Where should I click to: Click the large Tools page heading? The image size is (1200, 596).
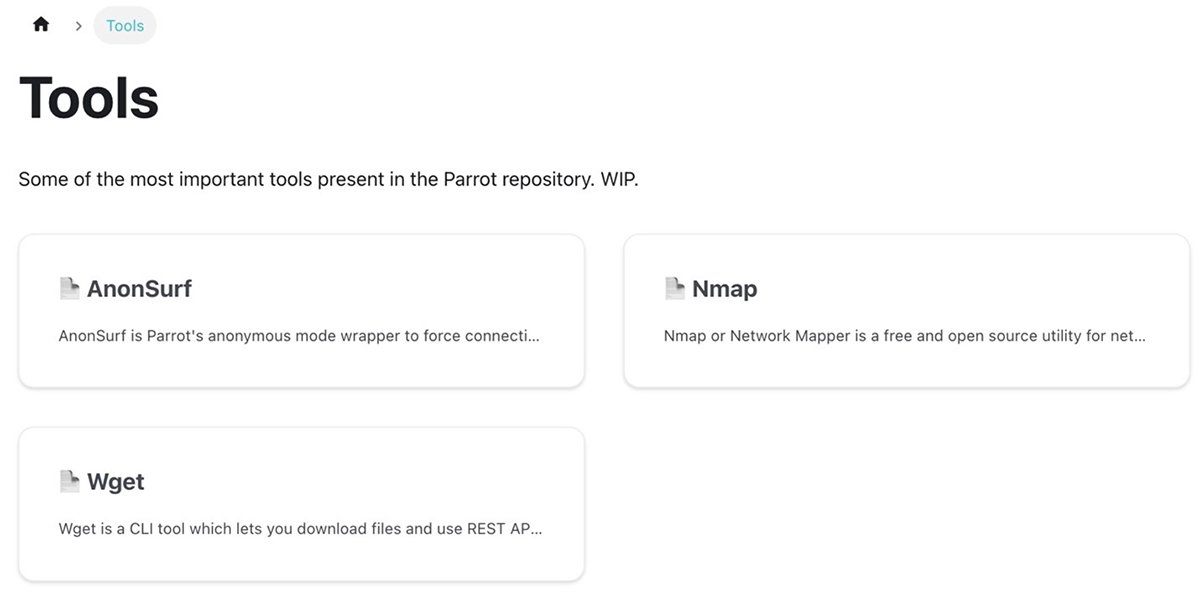tap(89, 98)
